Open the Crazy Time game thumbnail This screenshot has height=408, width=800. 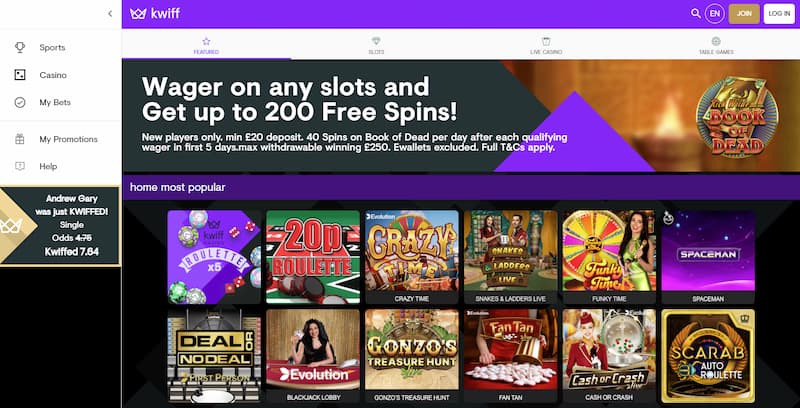412,257
